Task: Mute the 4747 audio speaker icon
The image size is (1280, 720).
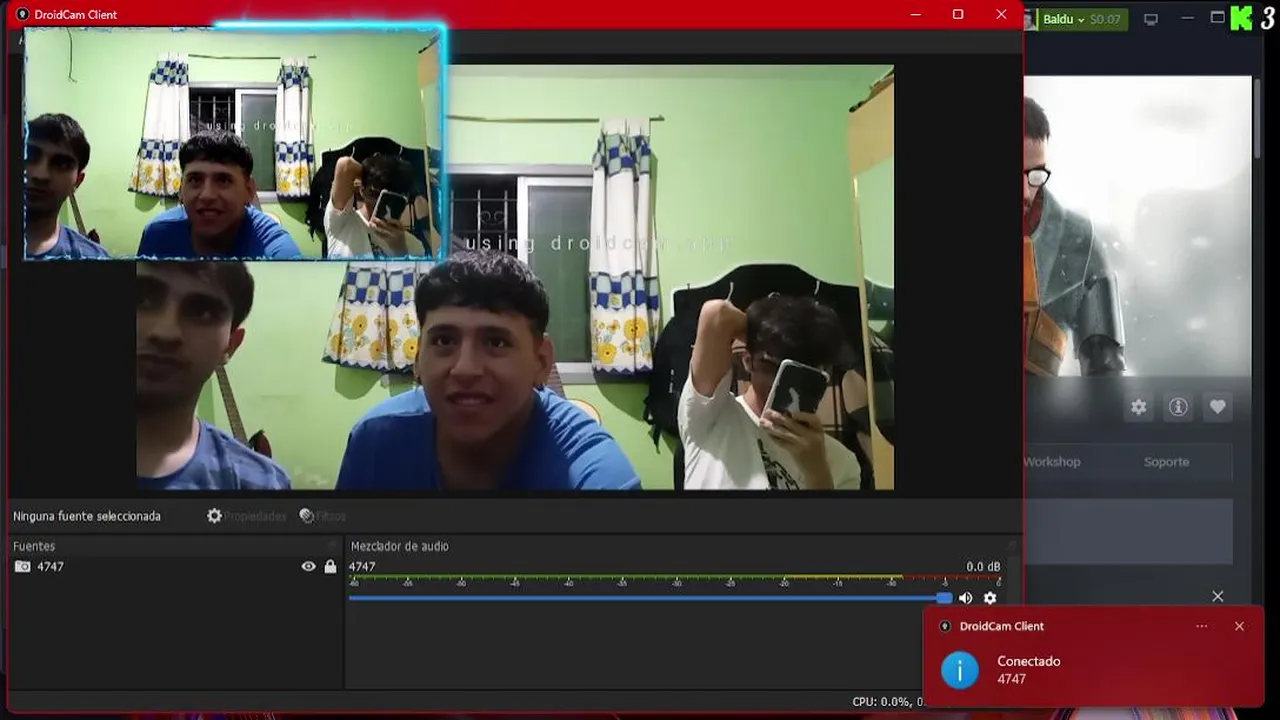Action: pos(965,598)
